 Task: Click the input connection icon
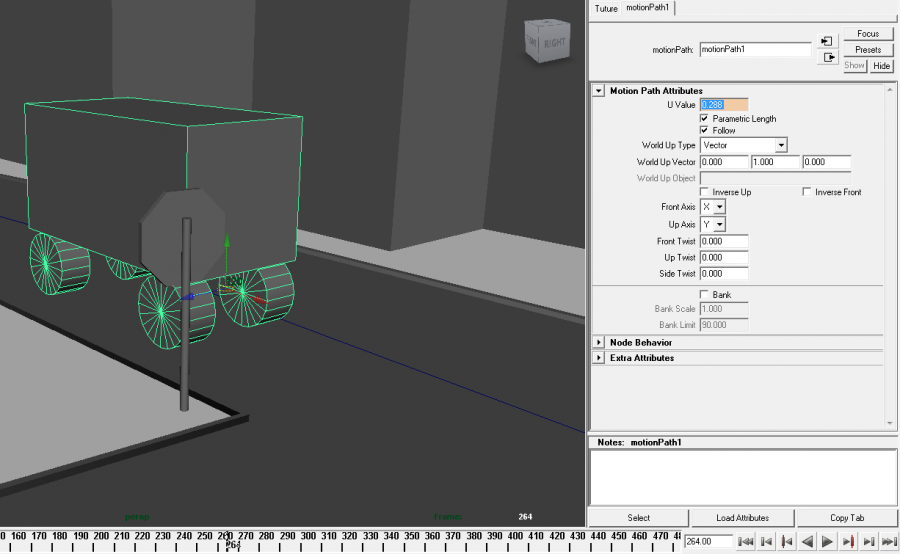(x=827, y=41)
